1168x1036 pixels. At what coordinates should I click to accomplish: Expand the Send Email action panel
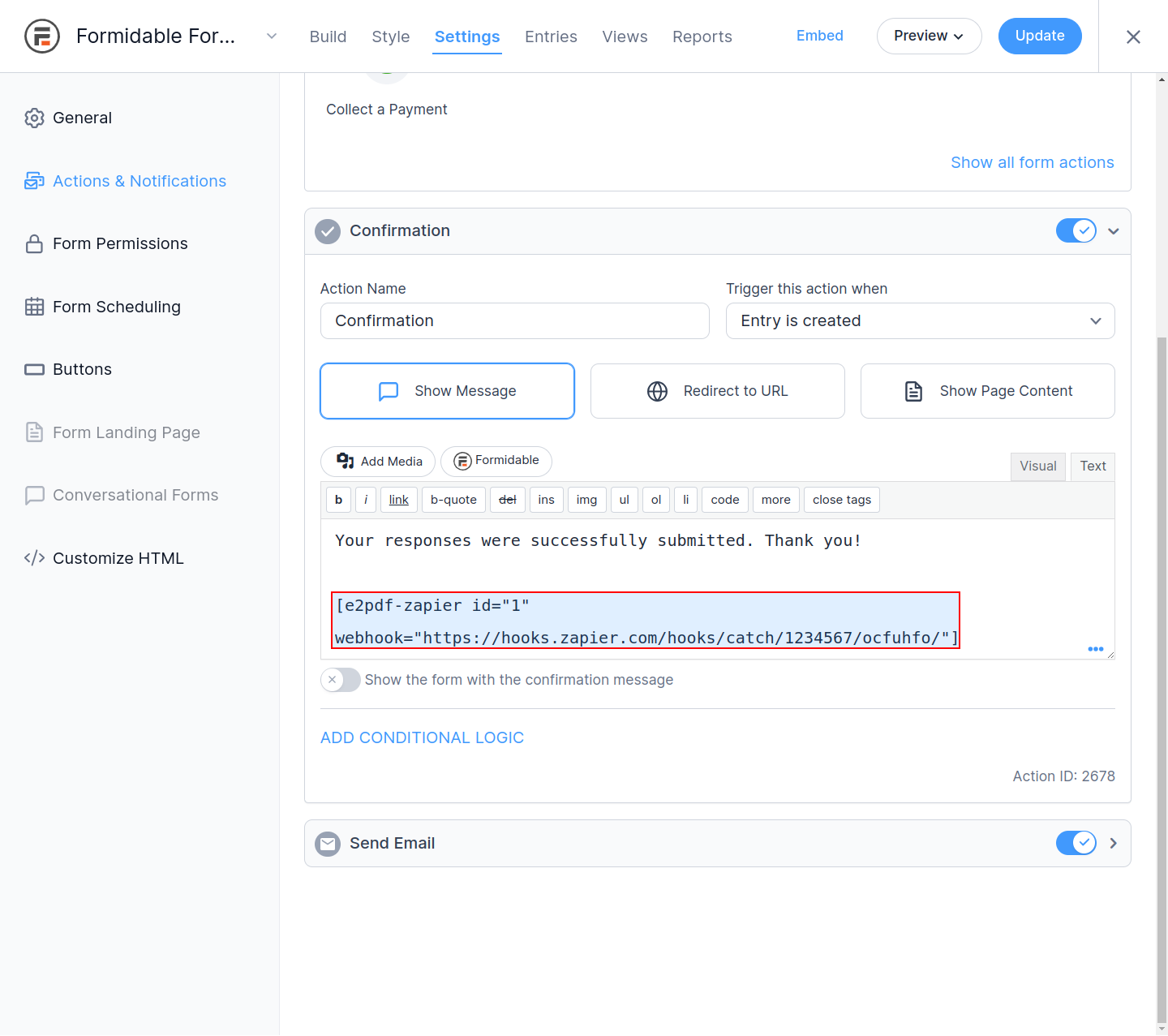(1113, 843)
